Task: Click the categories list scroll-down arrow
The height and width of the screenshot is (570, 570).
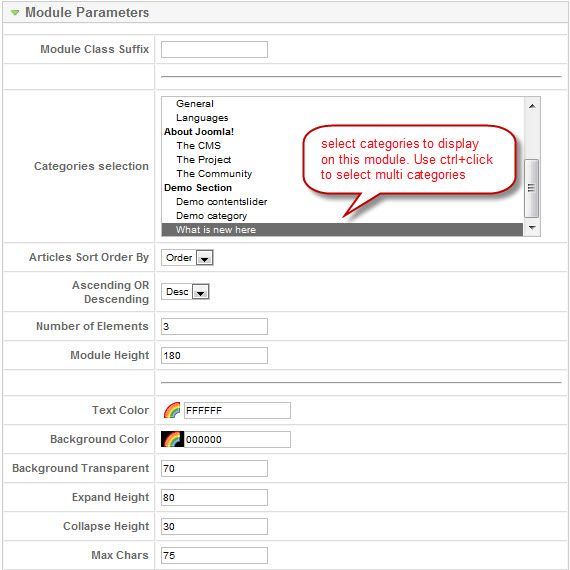Action: [x=532, y=228]
